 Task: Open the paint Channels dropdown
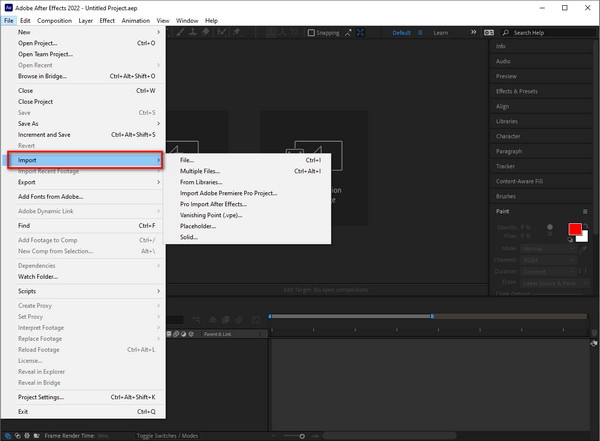pos(548,260)
